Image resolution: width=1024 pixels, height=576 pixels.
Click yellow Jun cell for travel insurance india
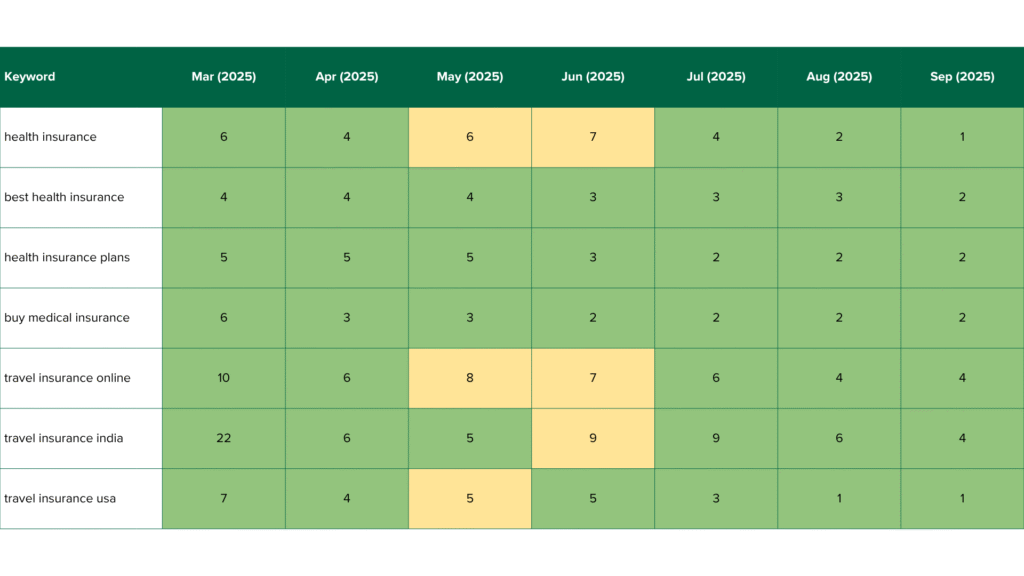pyautogui.click(x=593, y=438)
